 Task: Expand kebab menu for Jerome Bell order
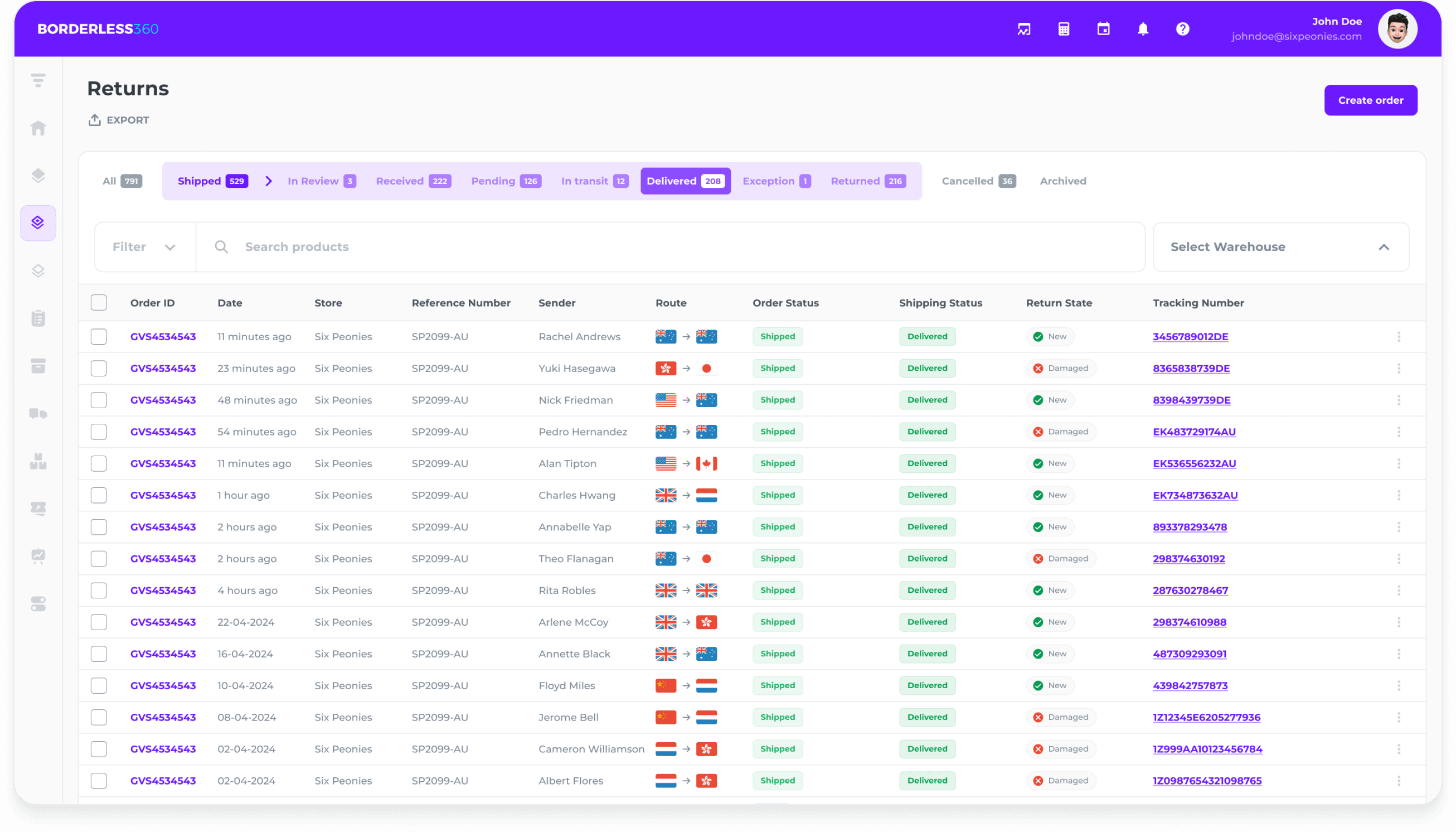point(1399,718)
